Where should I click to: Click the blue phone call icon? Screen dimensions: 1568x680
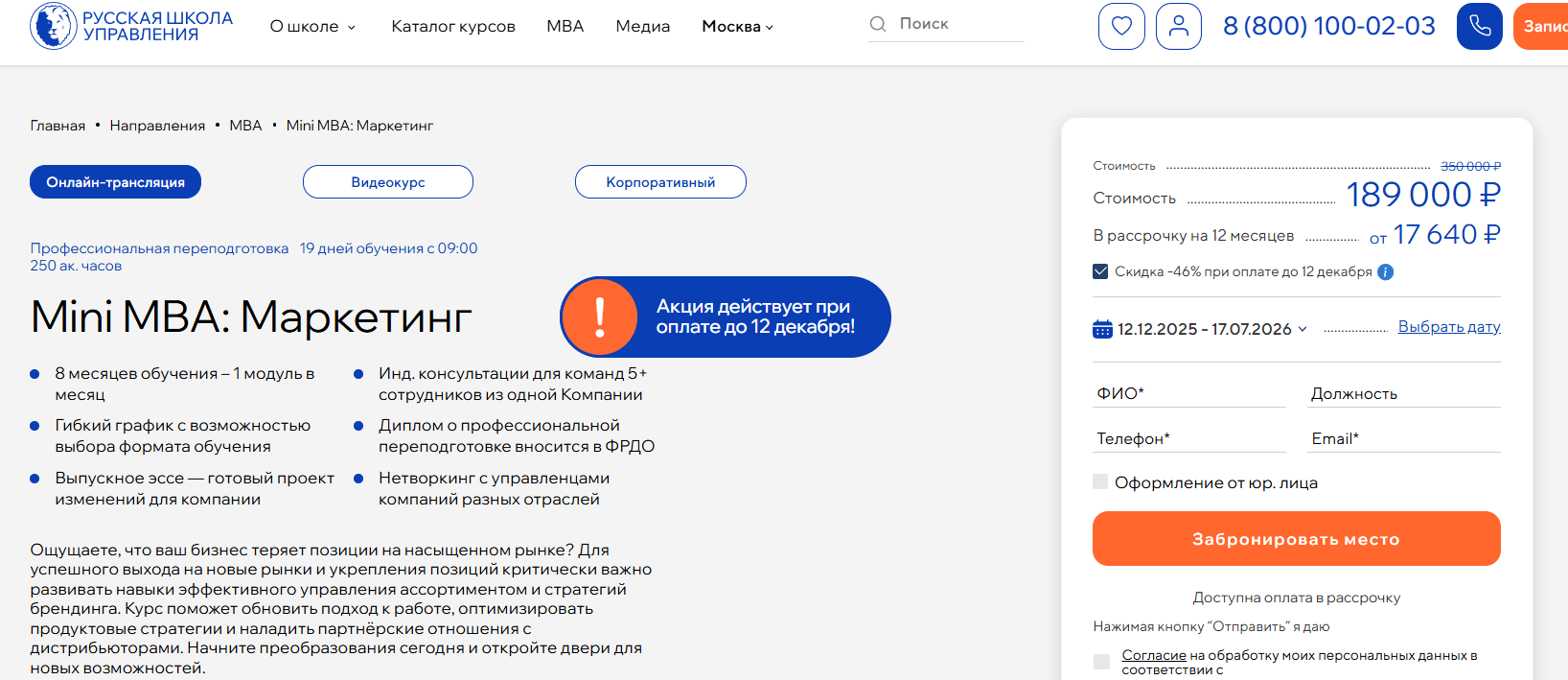pyautogui.click(x=1479, y=27)
